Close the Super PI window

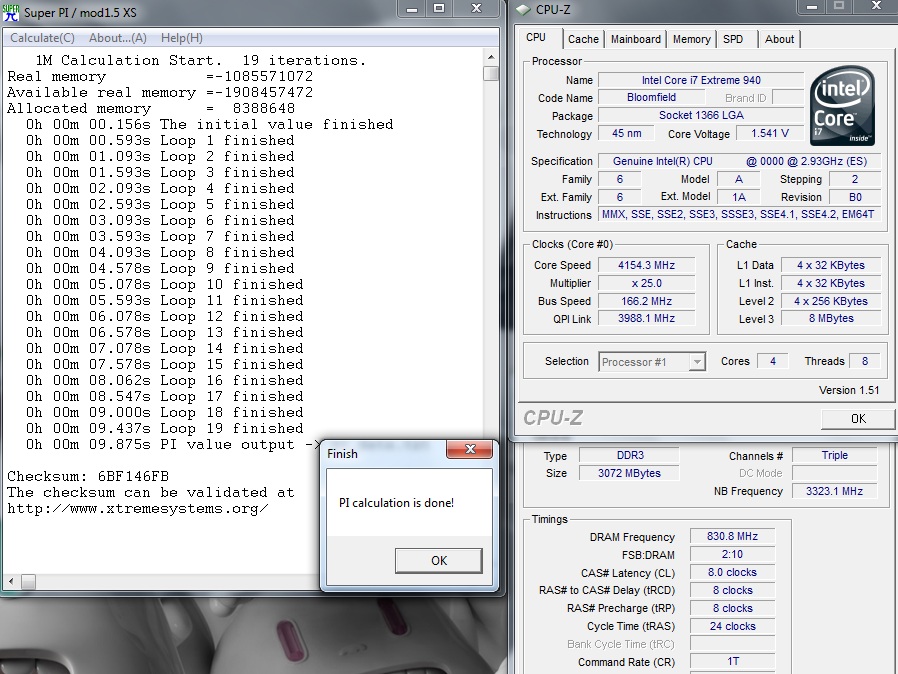tap(476, 9)
